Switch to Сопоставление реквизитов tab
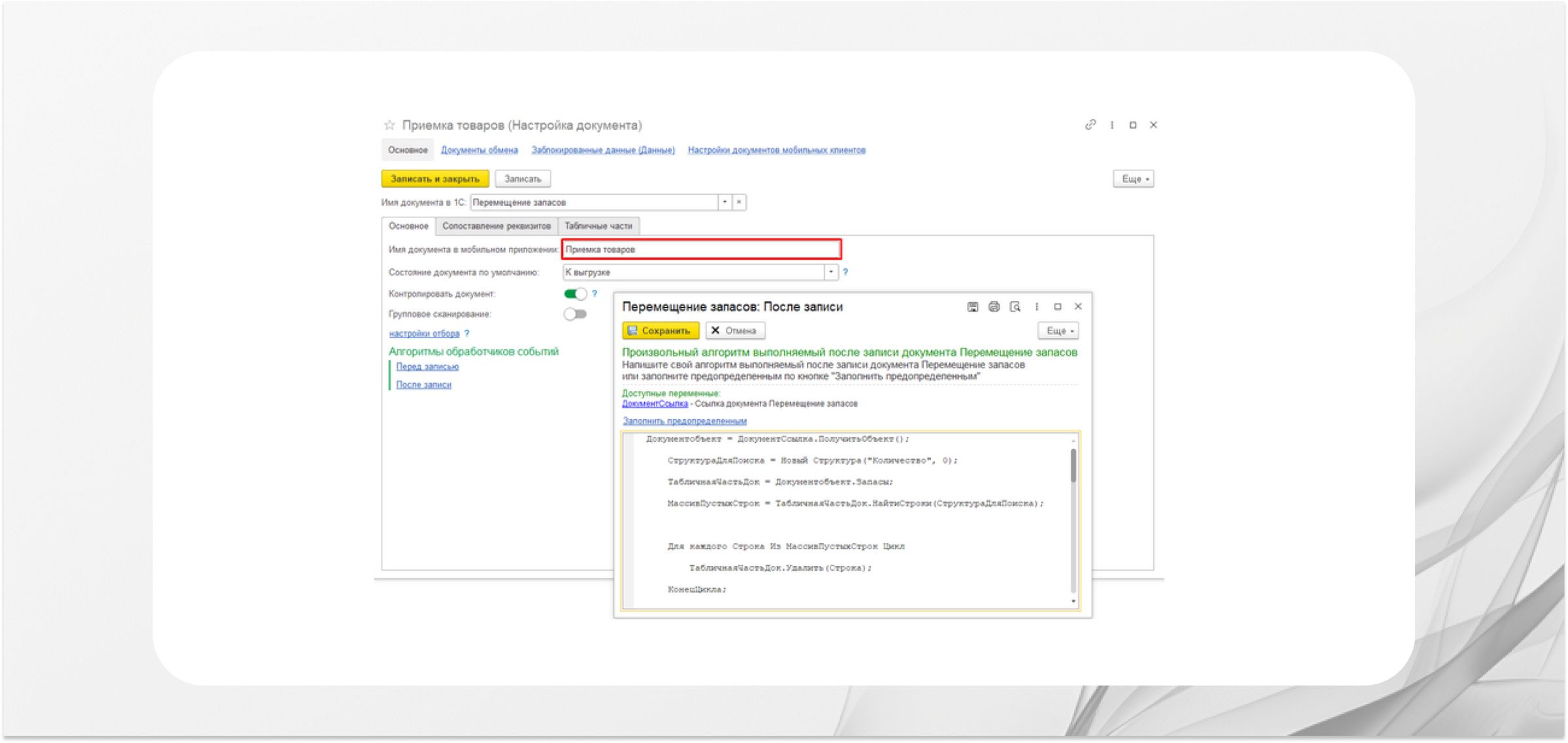This screenshot has height=743, width=1568. pos(497,226)
